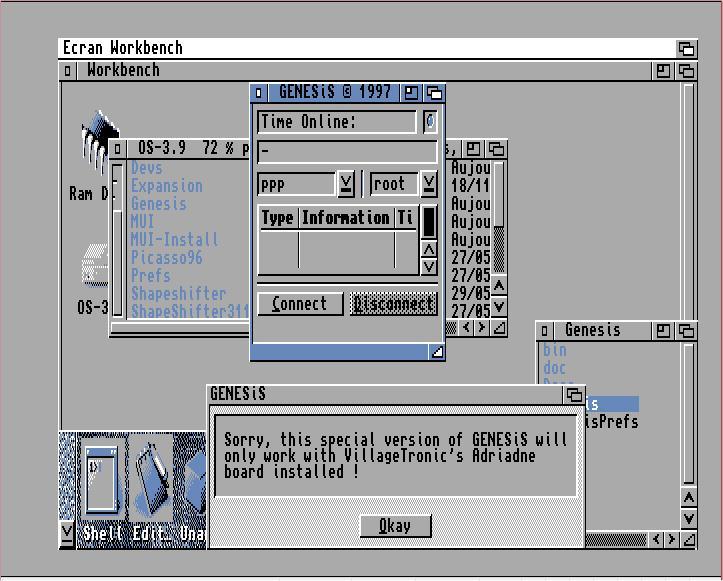Click the OS-3.9 window resize corner gadget
Image resolution: width=723 pixels, height=581 pixels.
click(499, 328)
